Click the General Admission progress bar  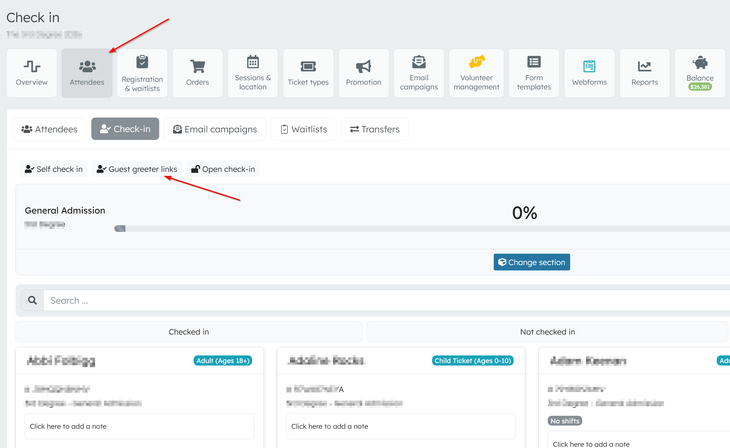tap(422, 229)
